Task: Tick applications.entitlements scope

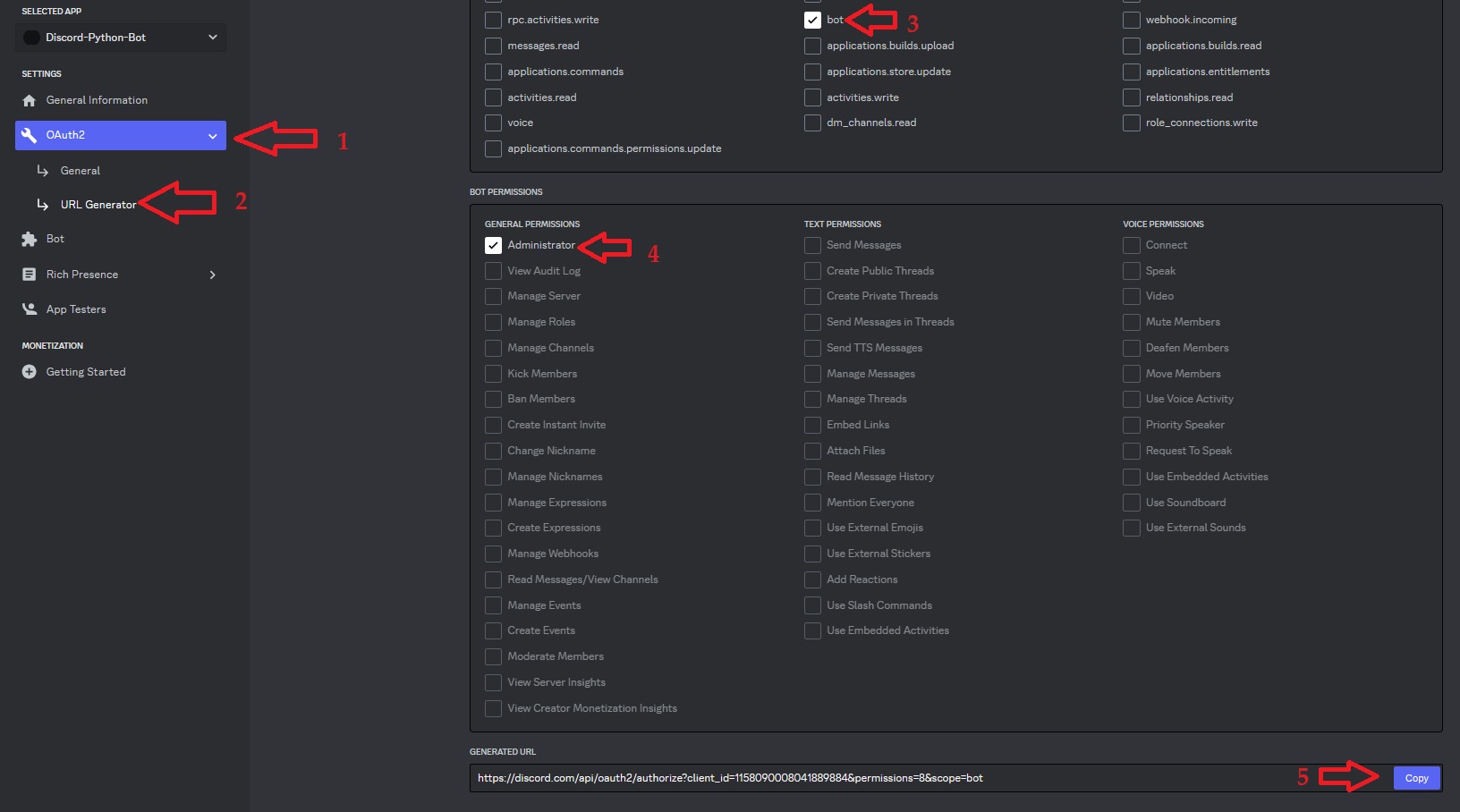Action: click(1132, 72)
